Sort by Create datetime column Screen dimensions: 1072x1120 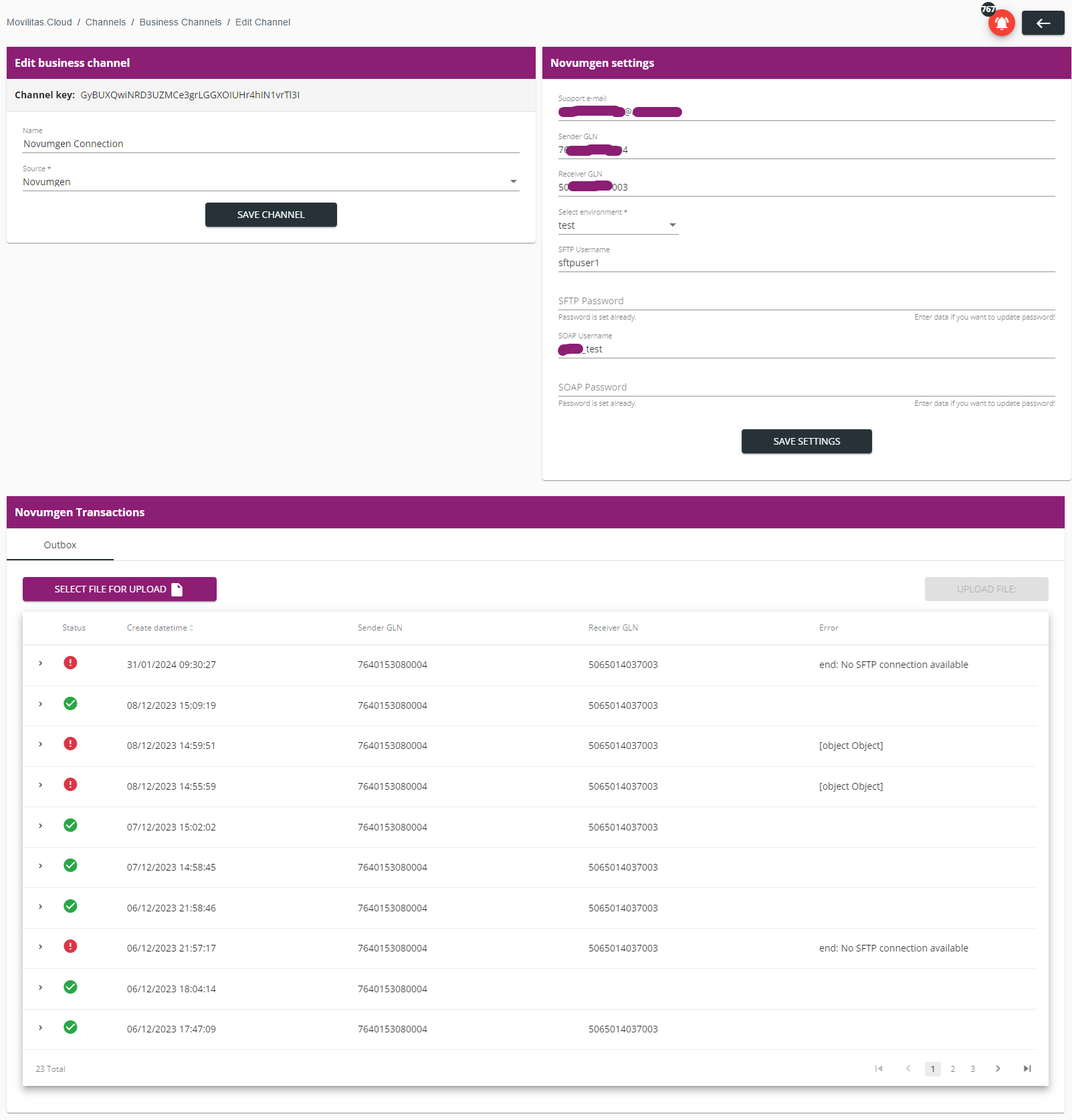(x=160, y=628)
